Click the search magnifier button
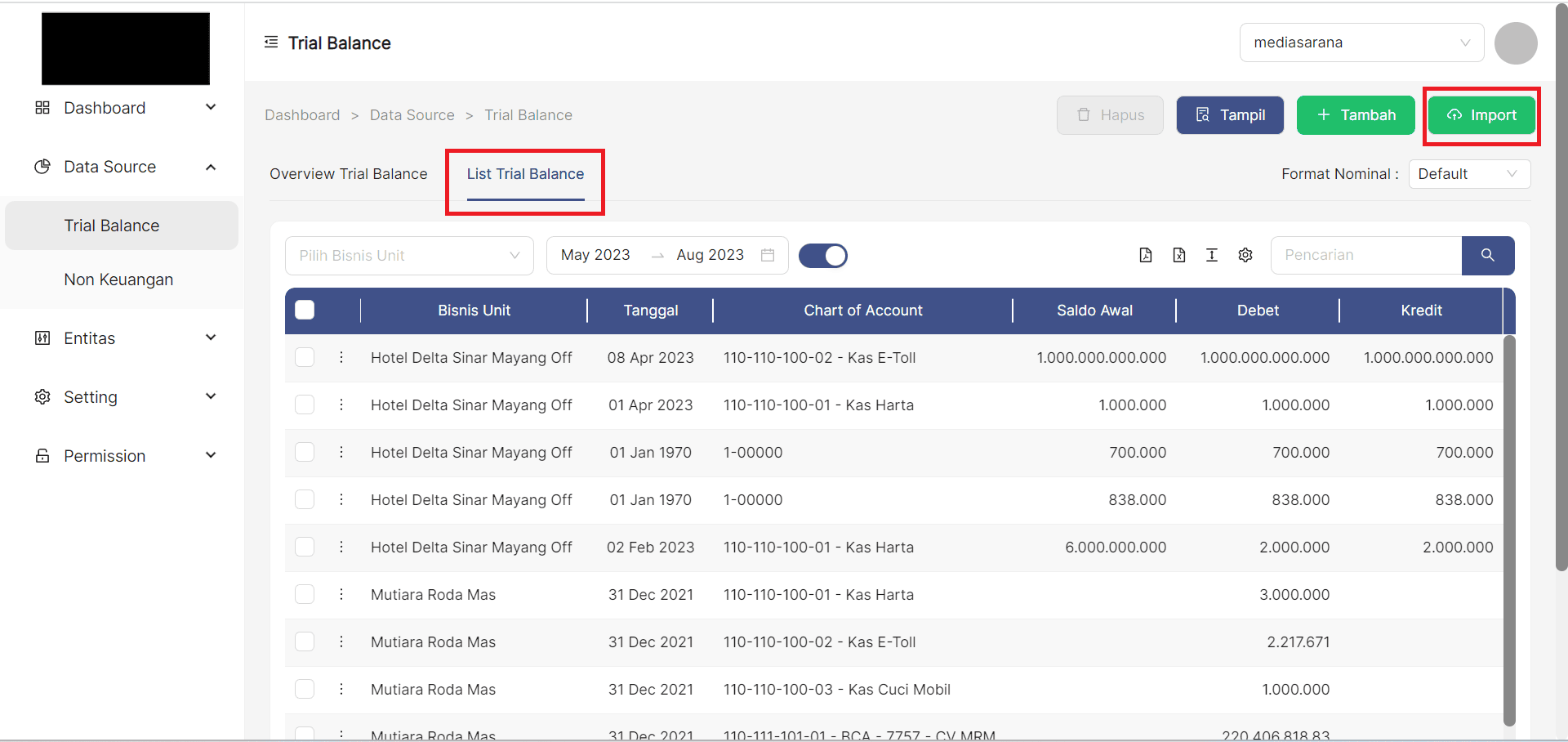 pos(1487,255)
